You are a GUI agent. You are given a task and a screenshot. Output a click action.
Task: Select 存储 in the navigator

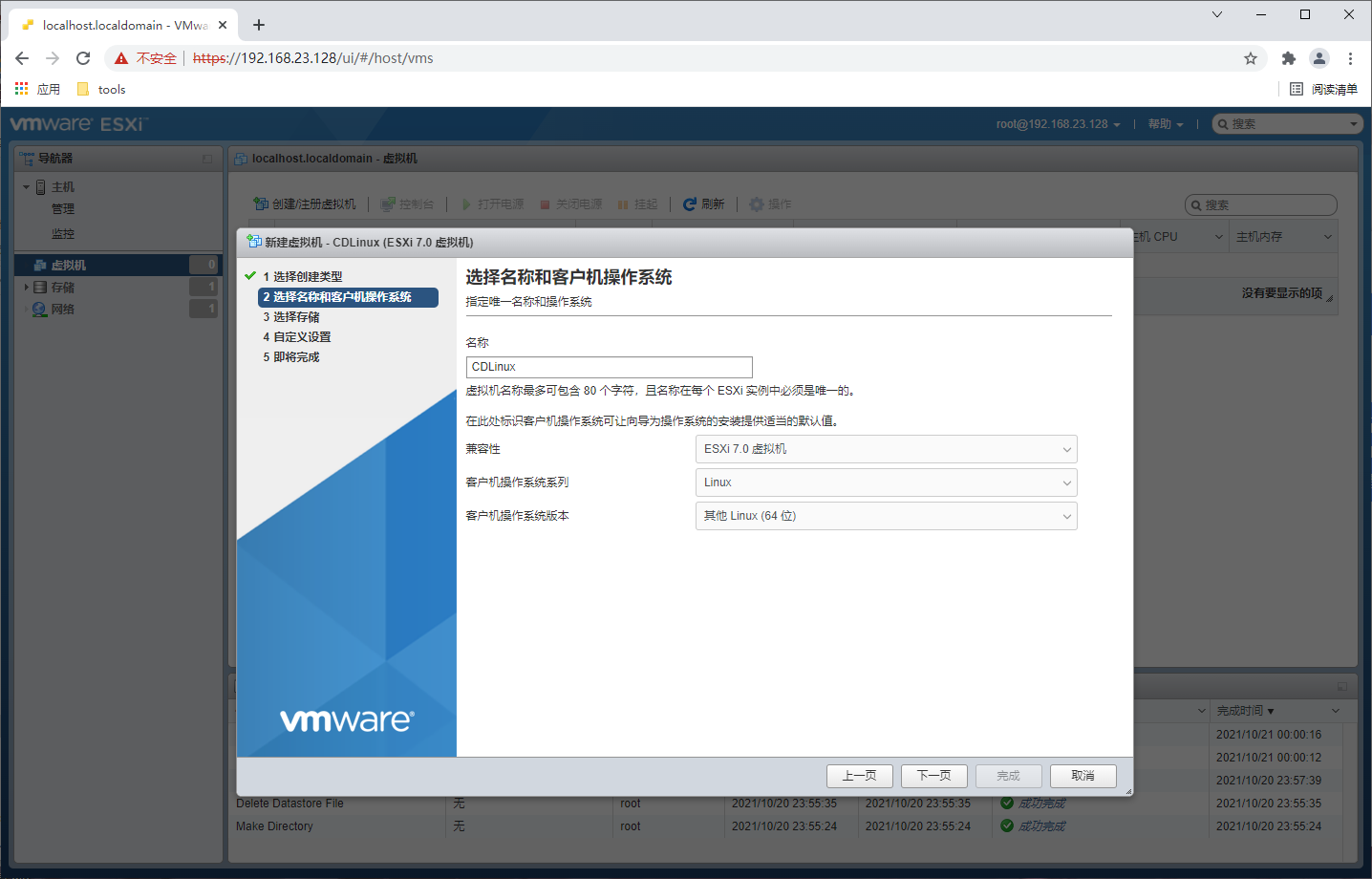(62, 288)
